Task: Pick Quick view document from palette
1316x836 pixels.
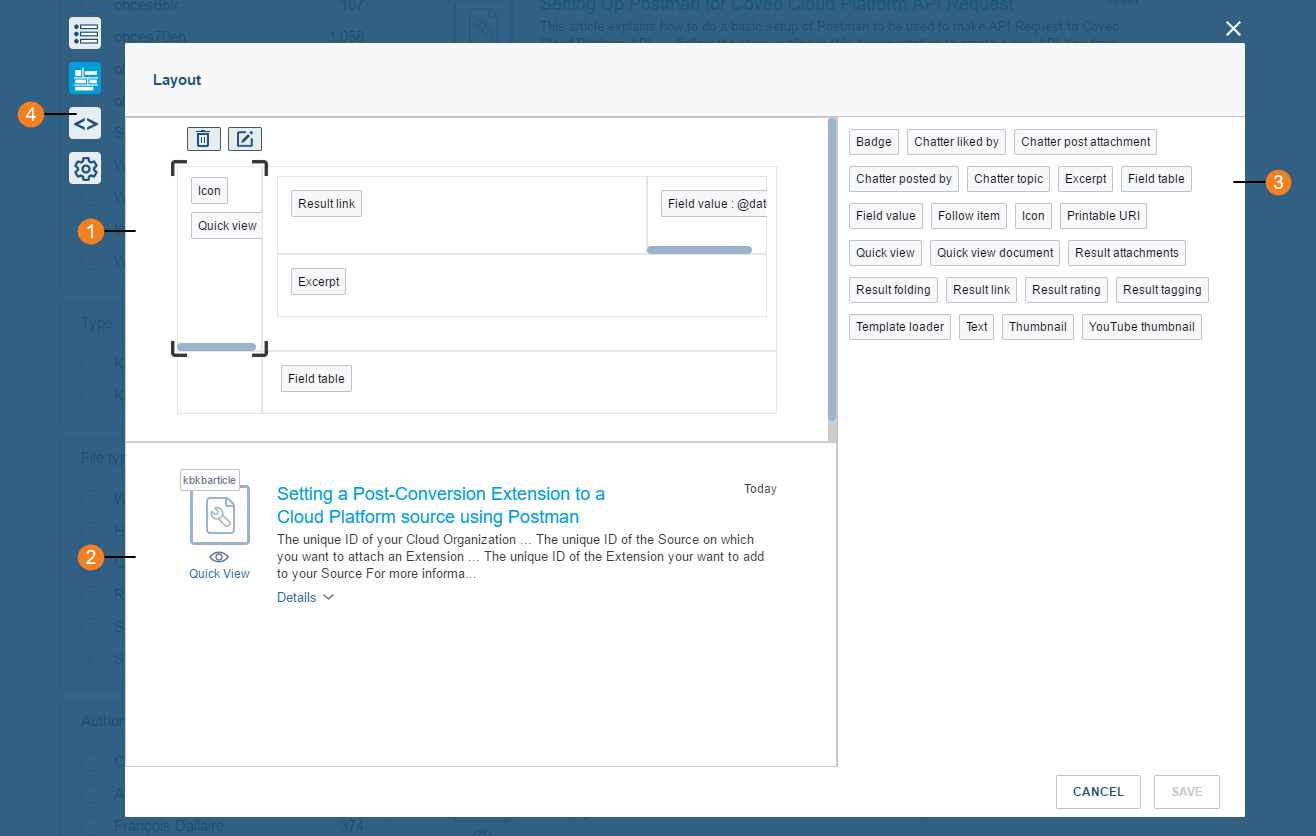Action: [995, 253]
